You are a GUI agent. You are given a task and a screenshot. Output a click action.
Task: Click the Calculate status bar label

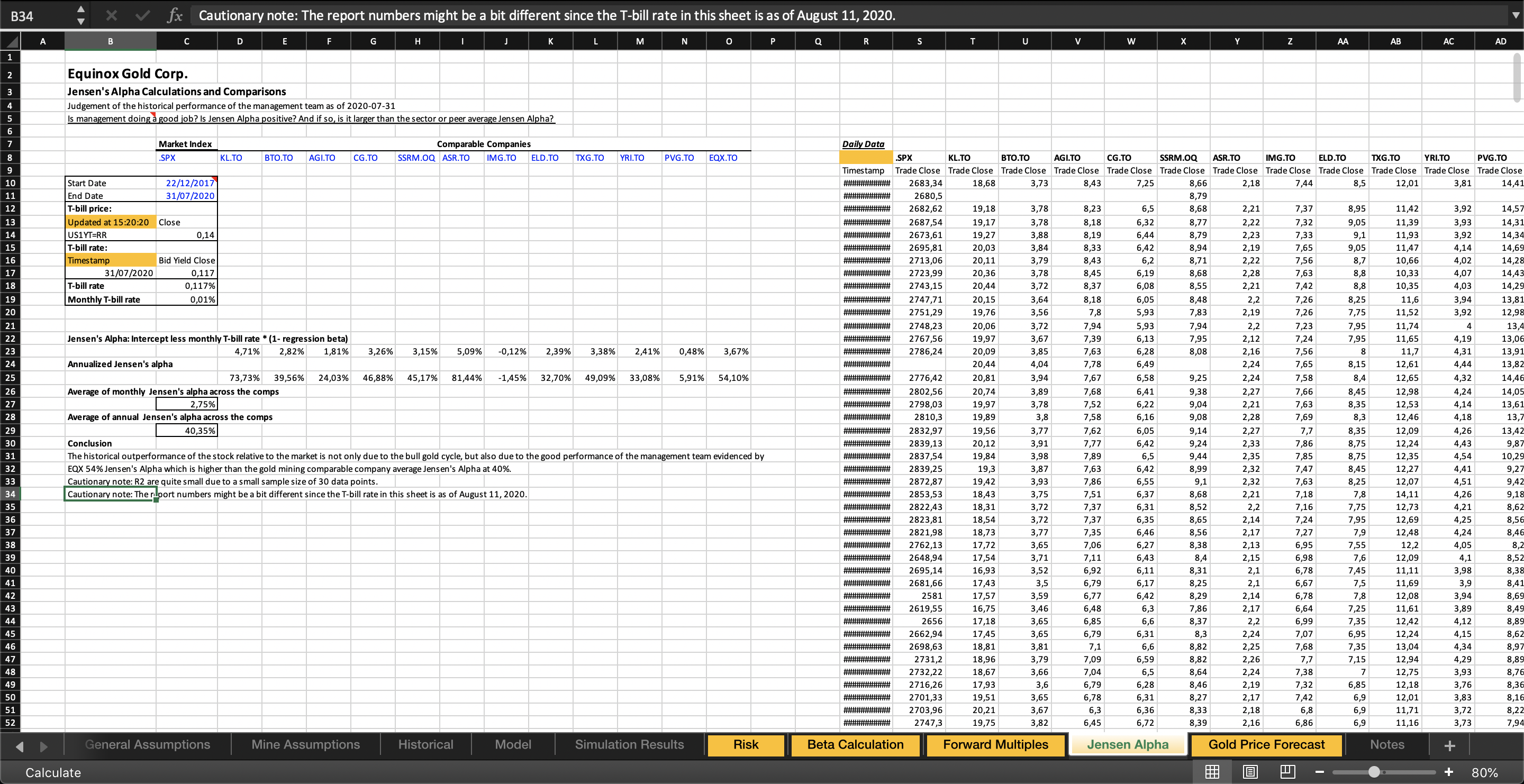pos(53,773)
